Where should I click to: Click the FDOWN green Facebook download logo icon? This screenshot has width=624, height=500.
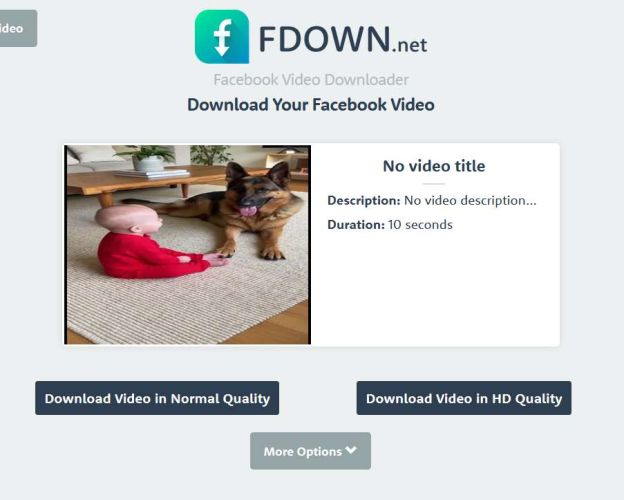(x=222, y=37)
